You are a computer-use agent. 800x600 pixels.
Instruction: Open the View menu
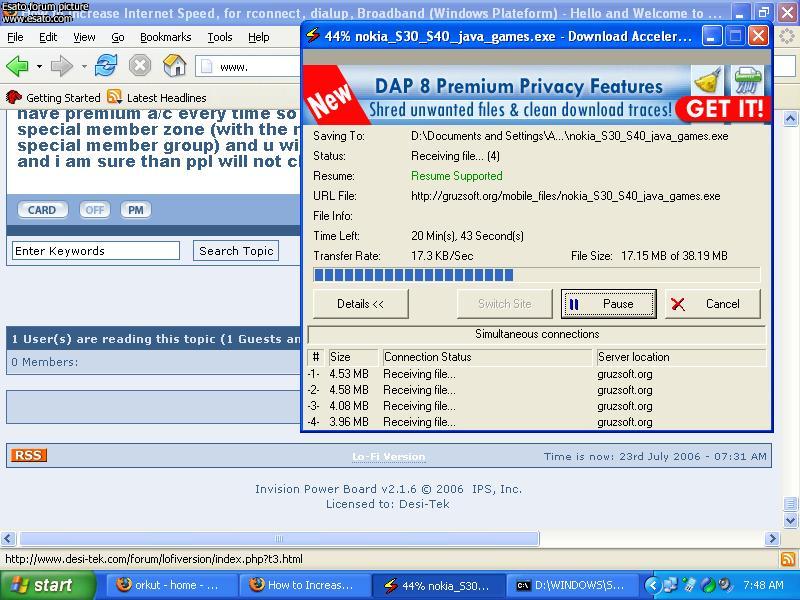coord(84,37)
